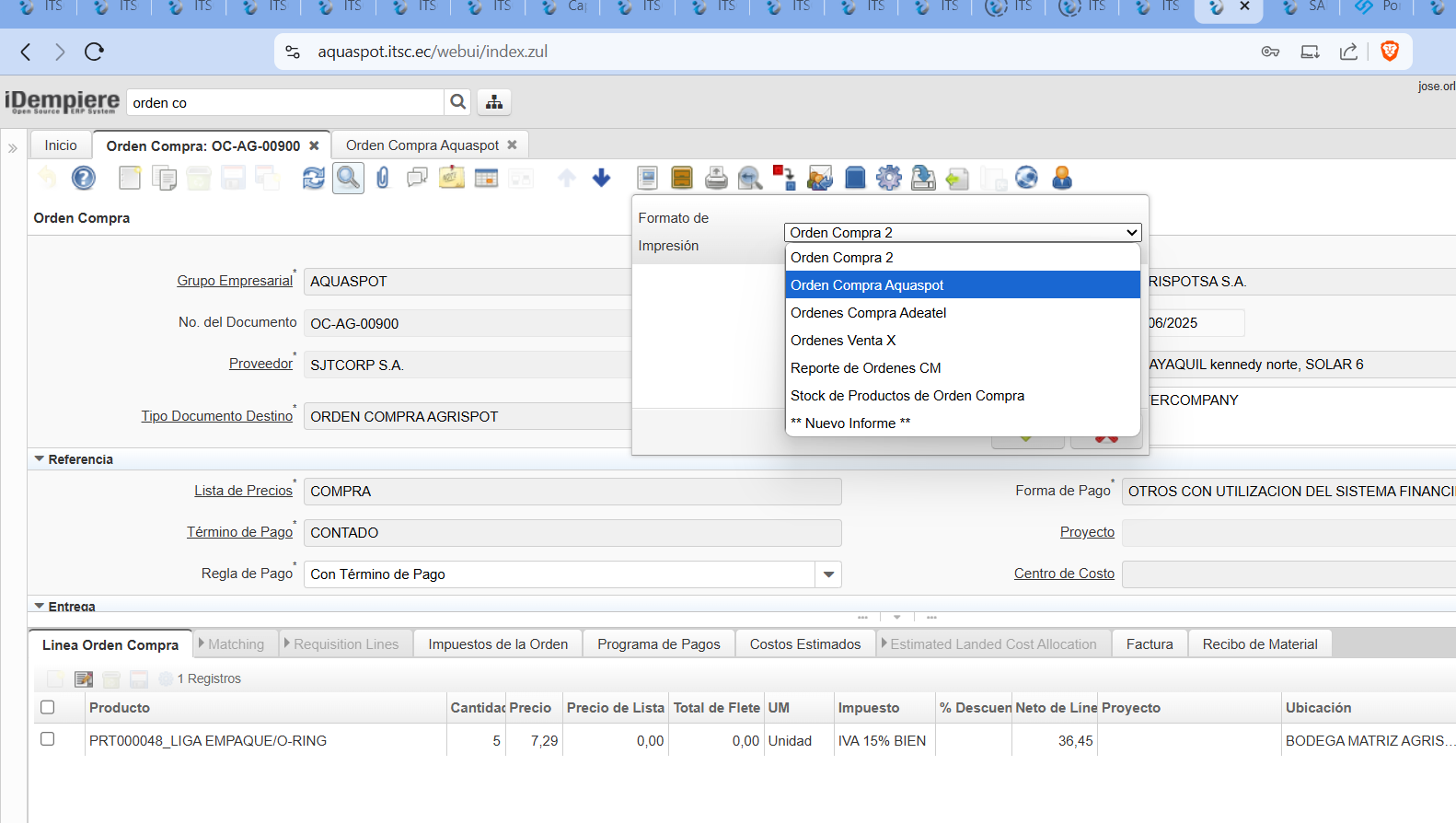Image resolution: width=1456 pixels, height=823 pixels.
Task: Toggle the select-all checkbox in grid header
Action: tap(48, 707)
